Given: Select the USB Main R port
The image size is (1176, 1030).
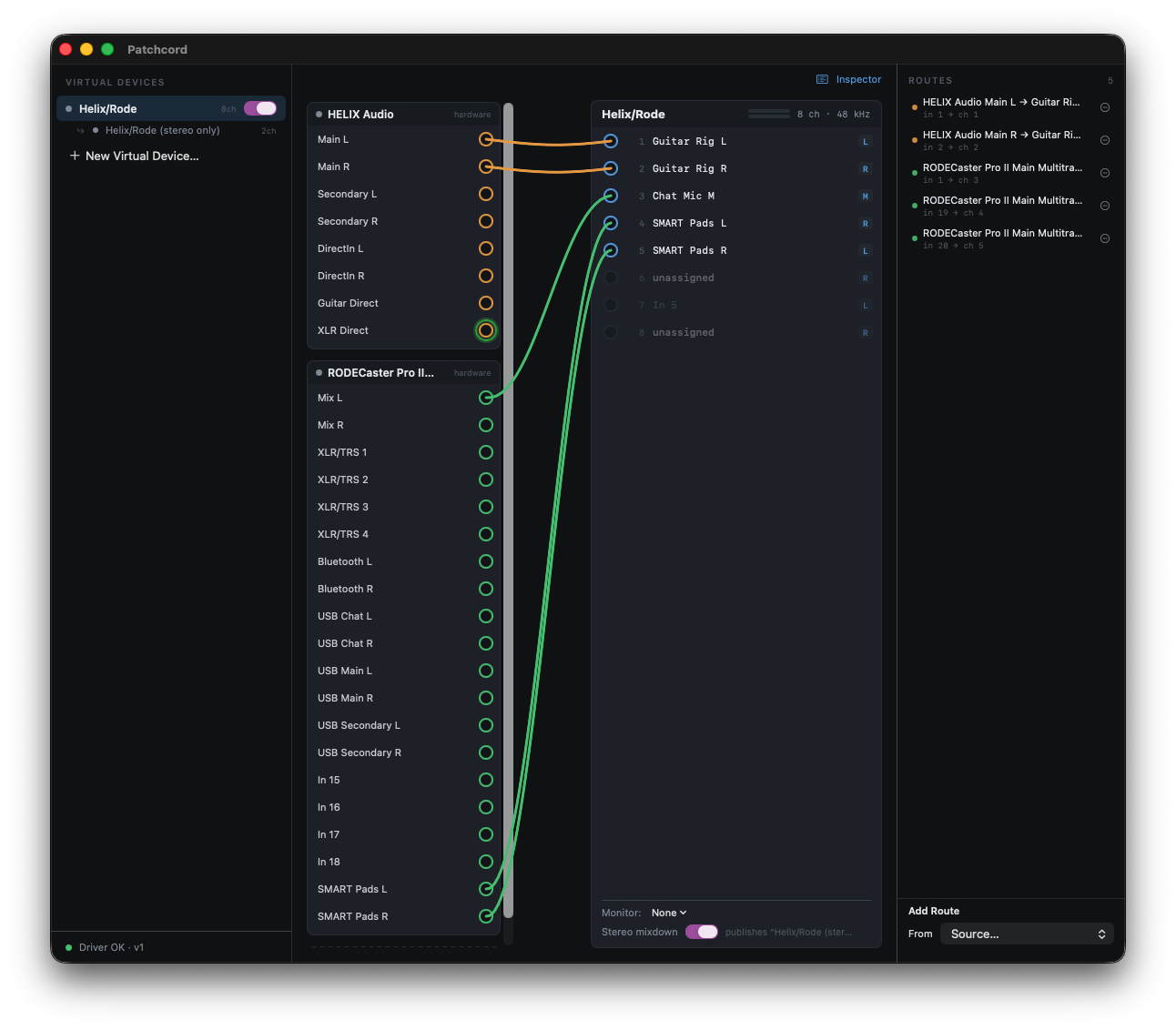Looking at the screenshot, I should [486, 698].
